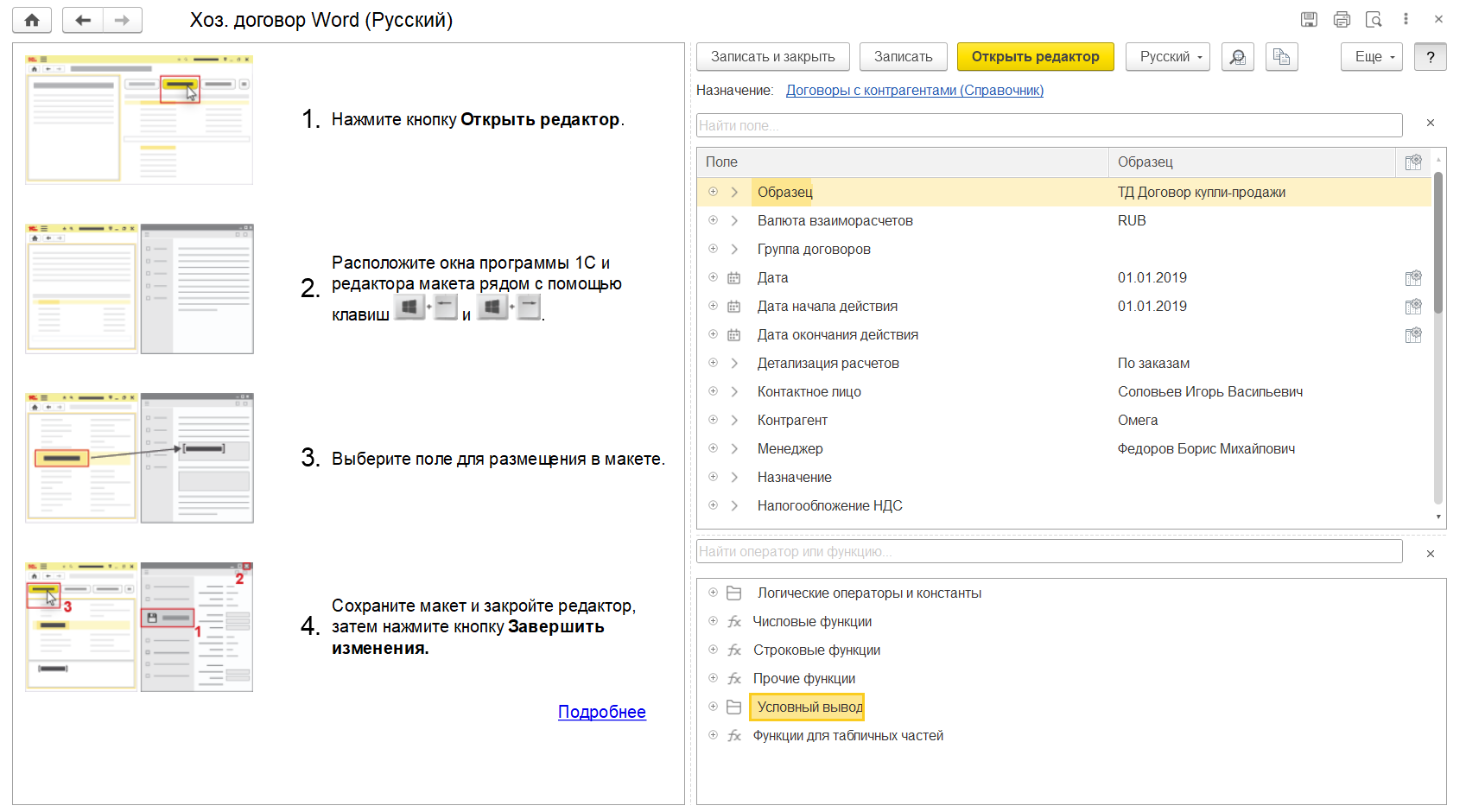The height and width of the screenshot is (812, 1466).
Task: Click the printer icon in title bar
Action: (1342, 19)
